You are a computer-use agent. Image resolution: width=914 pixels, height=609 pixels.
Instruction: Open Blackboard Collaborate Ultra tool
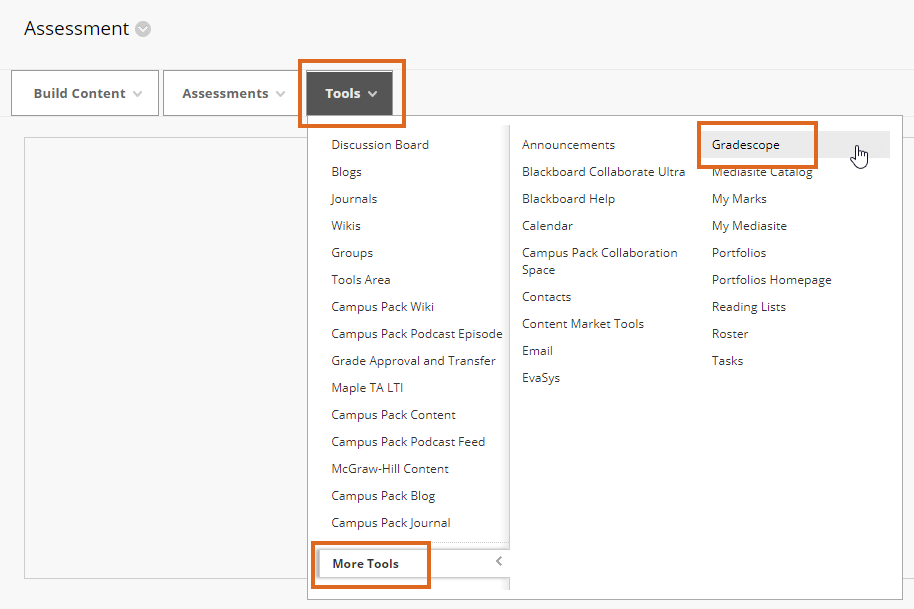(x=603, y=172)
